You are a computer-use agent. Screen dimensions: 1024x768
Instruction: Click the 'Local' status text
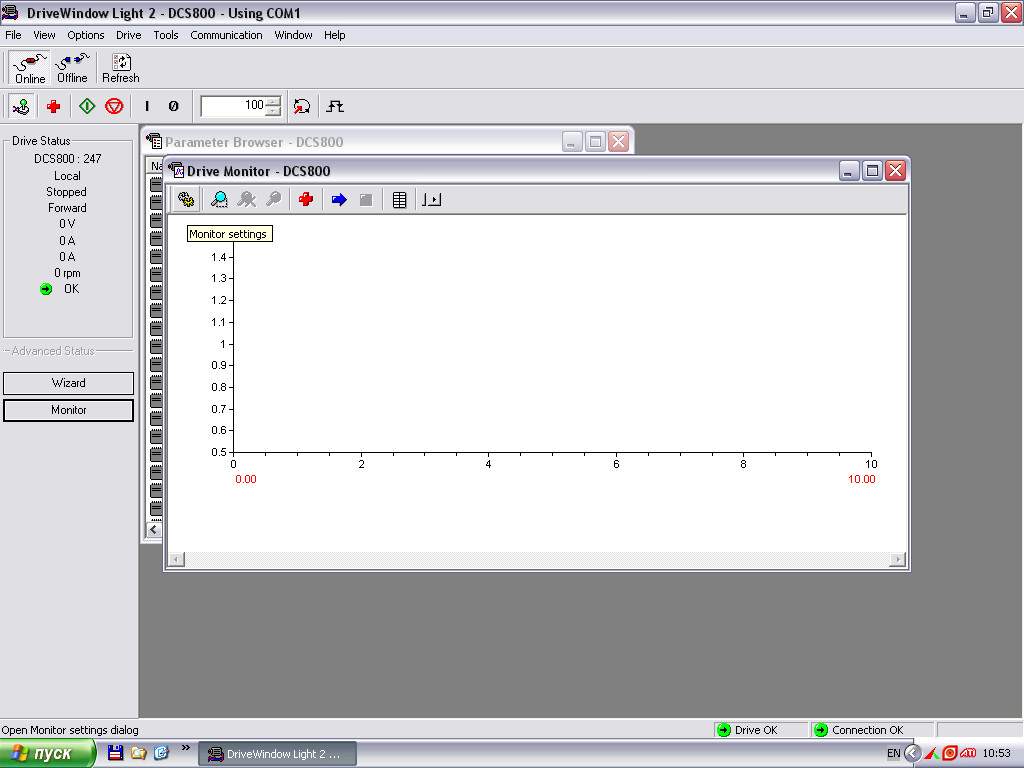click(67, 176)
